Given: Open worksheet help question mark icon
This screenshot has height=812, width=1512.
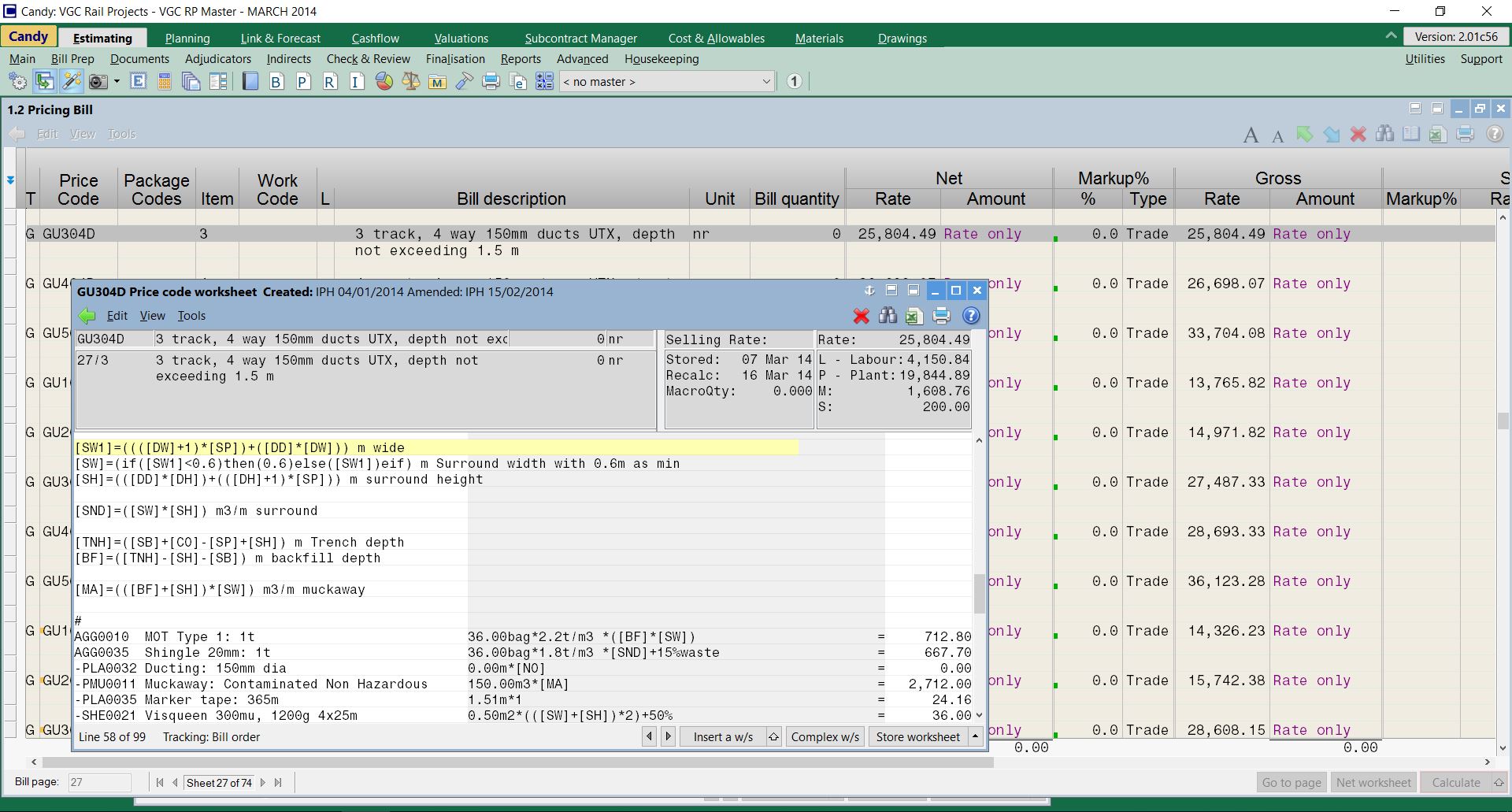Looking at the screenshot, I should [971, 317].
